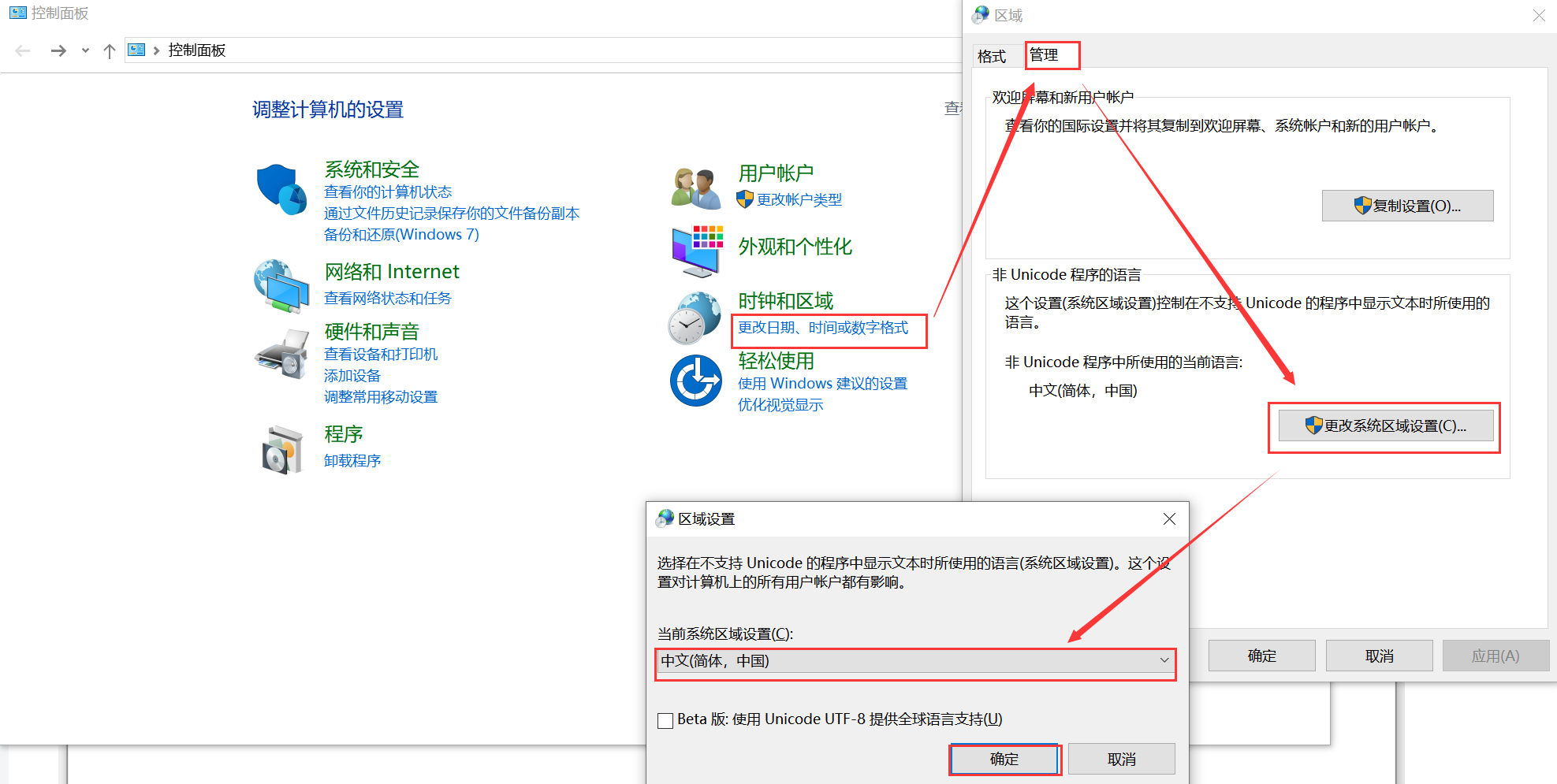Click the up-arrow navigation button
This screenshot has height=784, width=1557.
110,50
